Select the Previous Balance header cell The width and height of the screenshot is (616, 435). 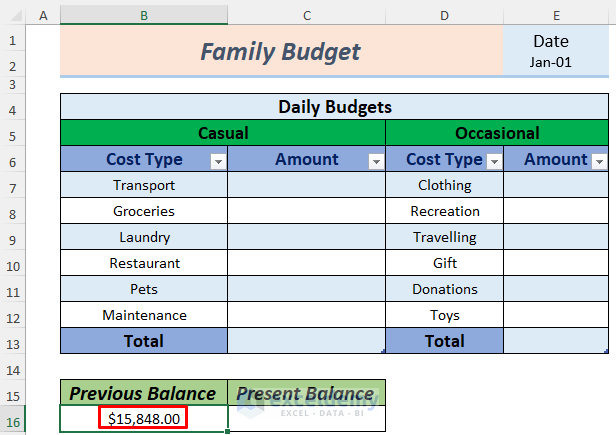(143, 393)
